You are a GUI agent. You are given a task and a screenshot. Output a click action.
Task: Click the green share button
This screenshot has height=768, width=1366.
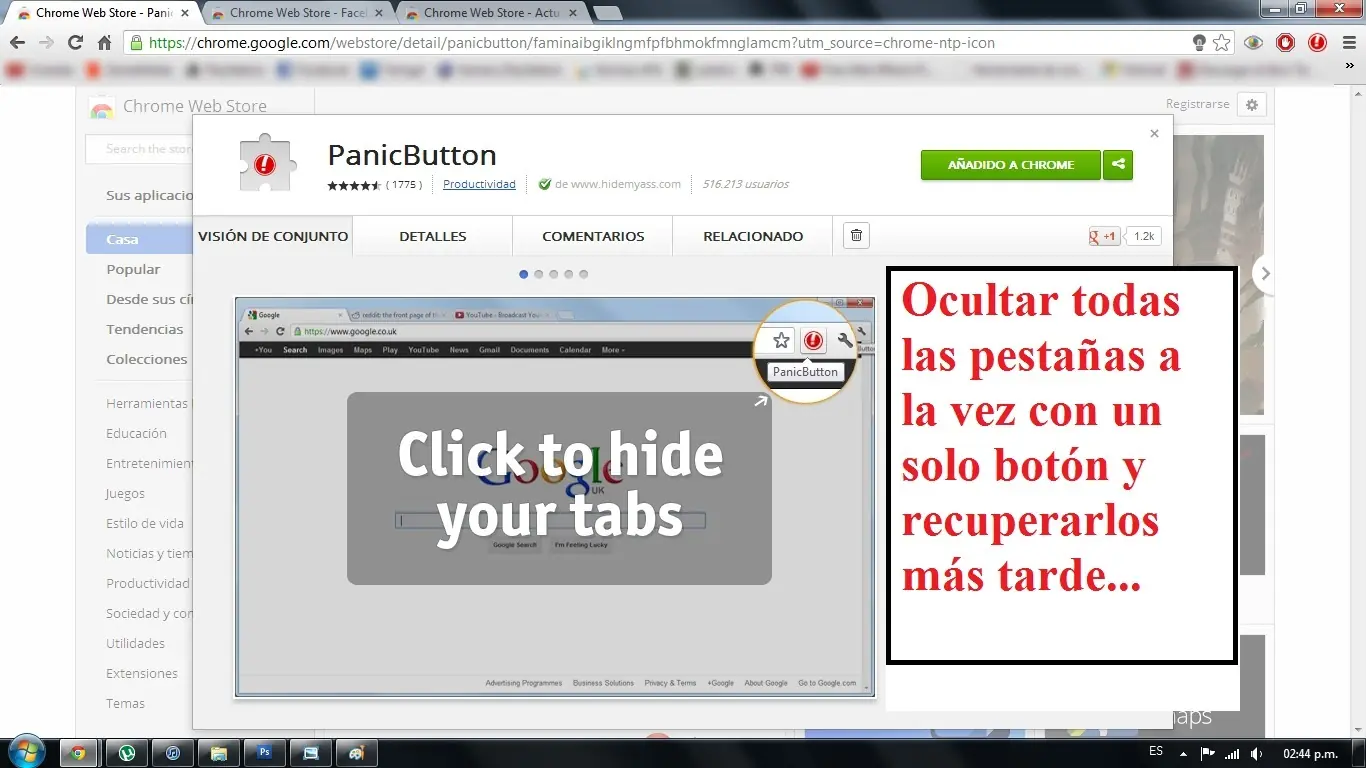[x=1118, y=165]
